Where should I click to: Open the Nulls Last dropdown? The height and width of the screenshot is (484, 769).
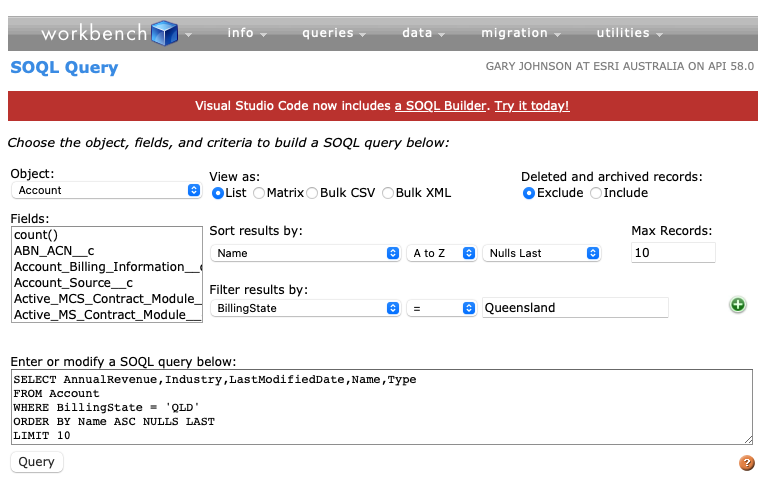point(542,253)
